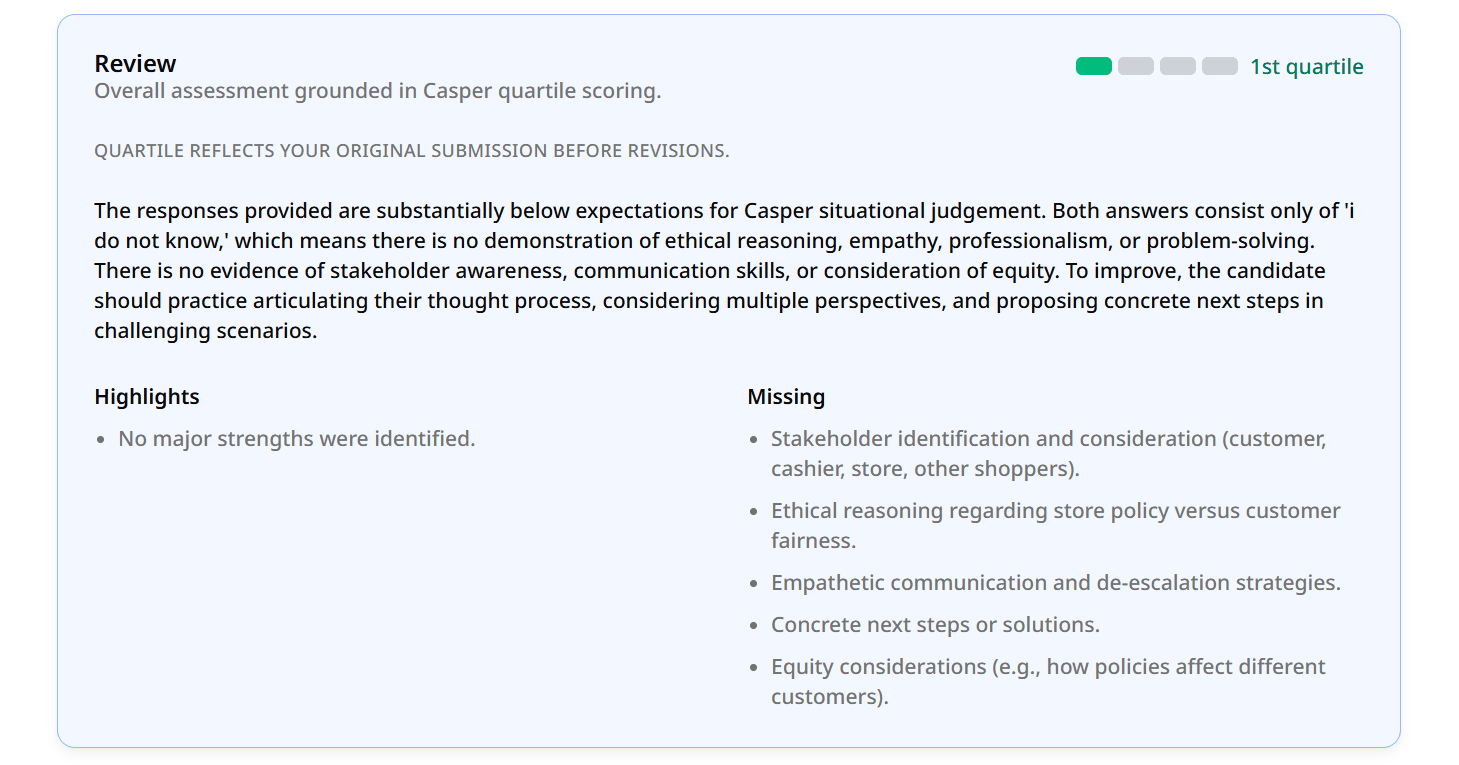The width and height of the screenshot is (1459, 765).
Task: Click the 'No major strengths were identified' bullet
Action: (x=296, y=438)
